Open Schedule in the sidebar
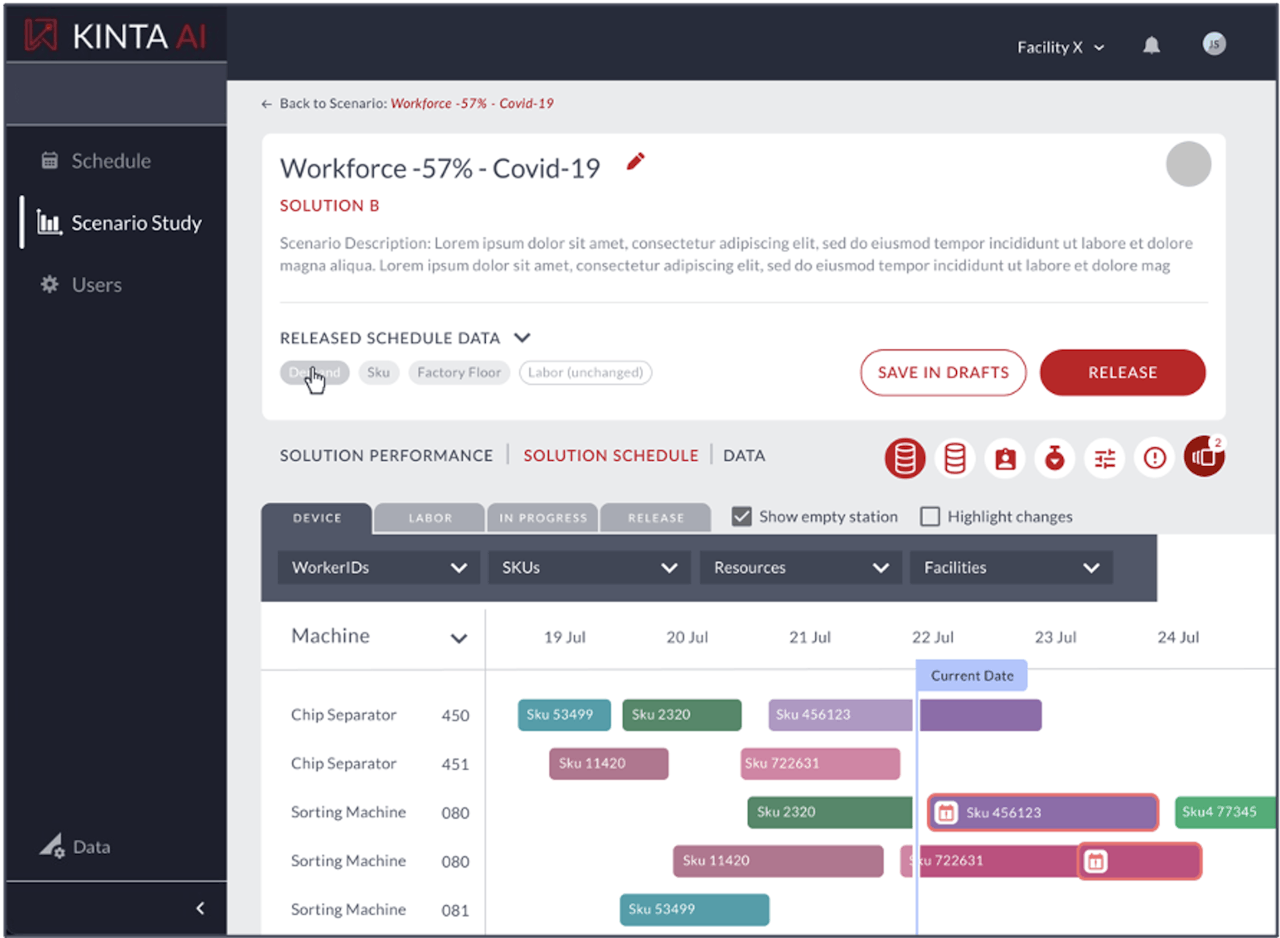Image resolution: width=1280 pixels, height=938 pixels. [x=111, y=161]
